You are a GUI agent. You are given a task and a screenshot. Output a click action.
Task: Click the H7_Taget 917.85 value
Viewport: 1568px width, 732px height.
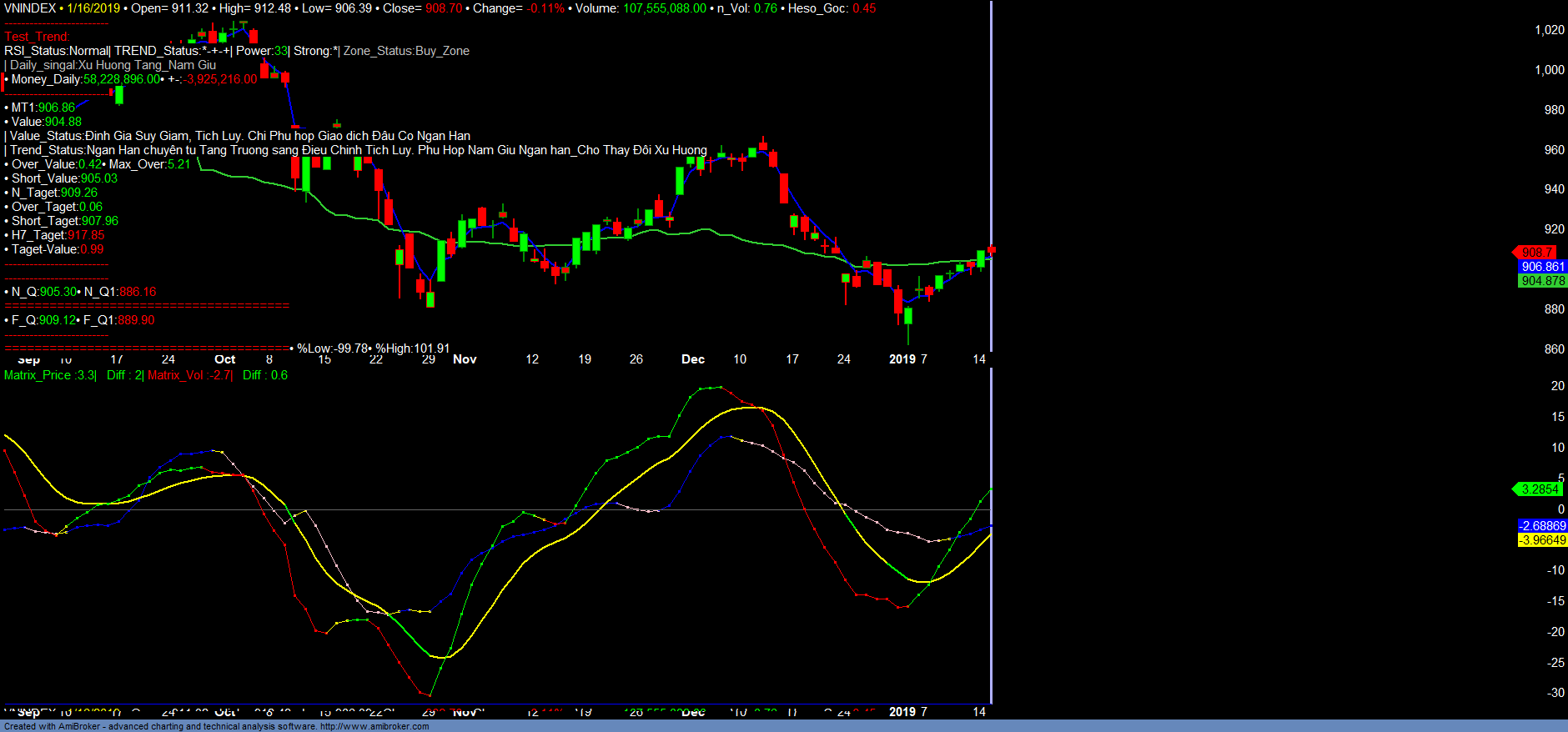pos(85,235)
